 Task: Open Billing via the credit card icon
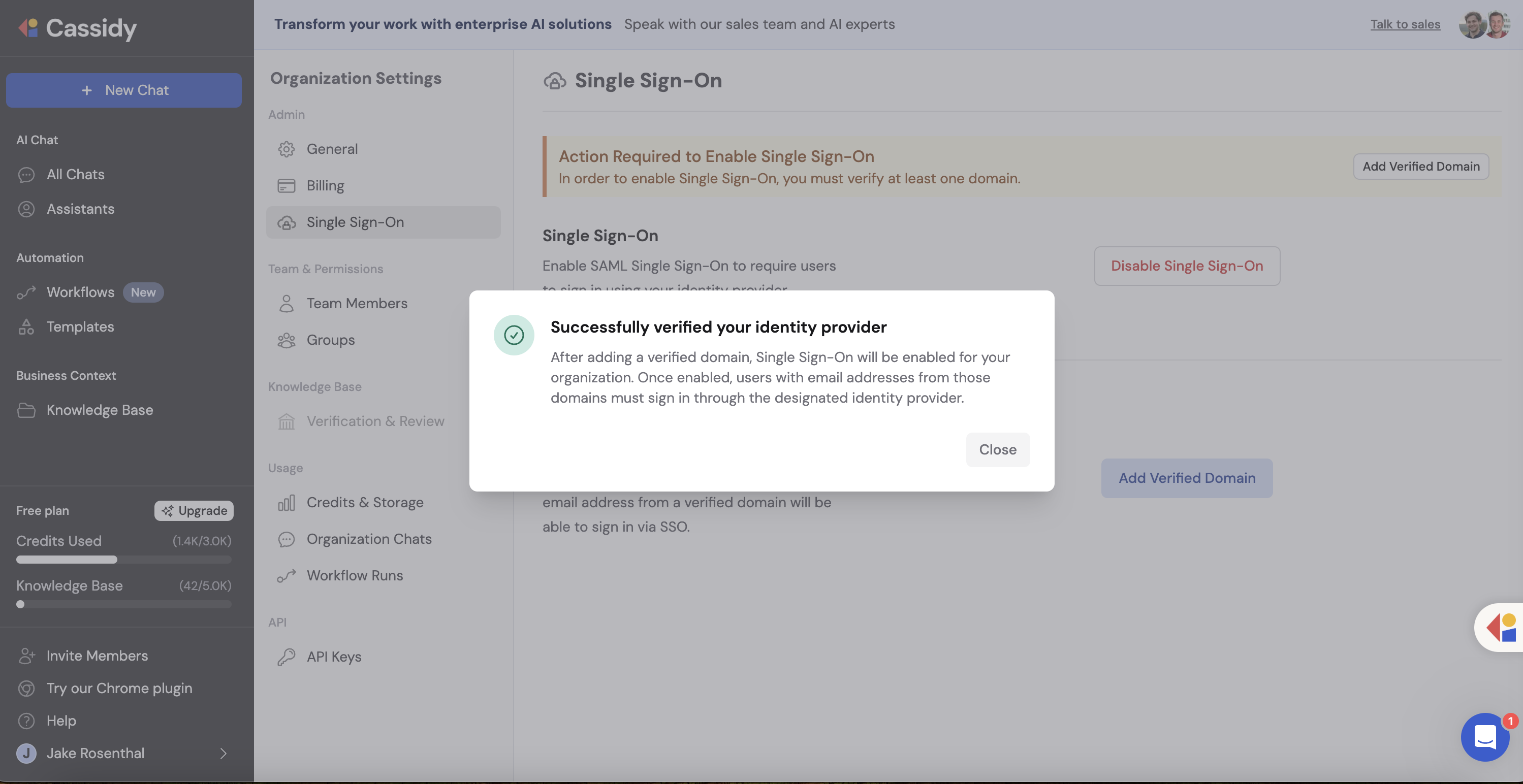click(x=287, y=185)
